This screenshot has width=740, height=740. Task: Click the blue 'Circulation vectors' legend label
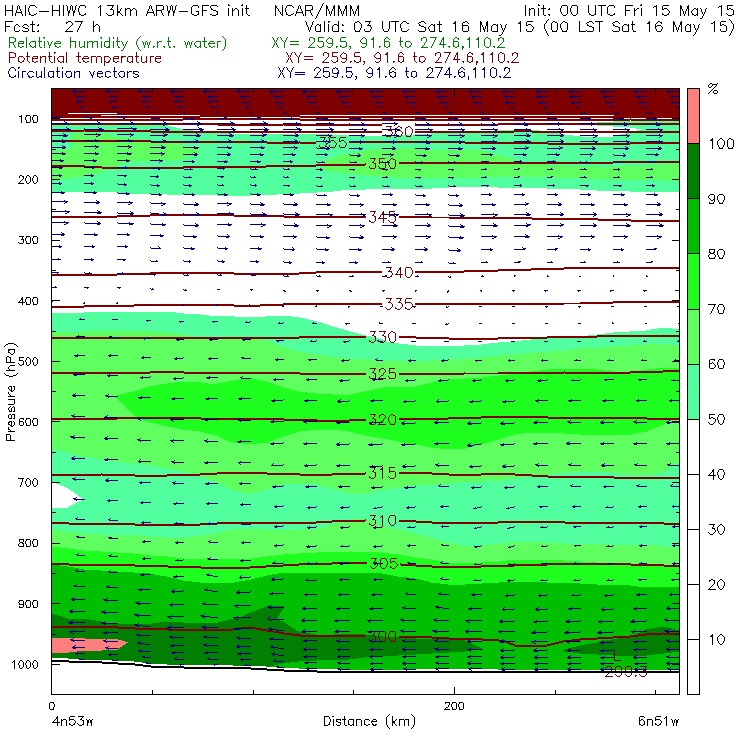click(x=74, y=73)
